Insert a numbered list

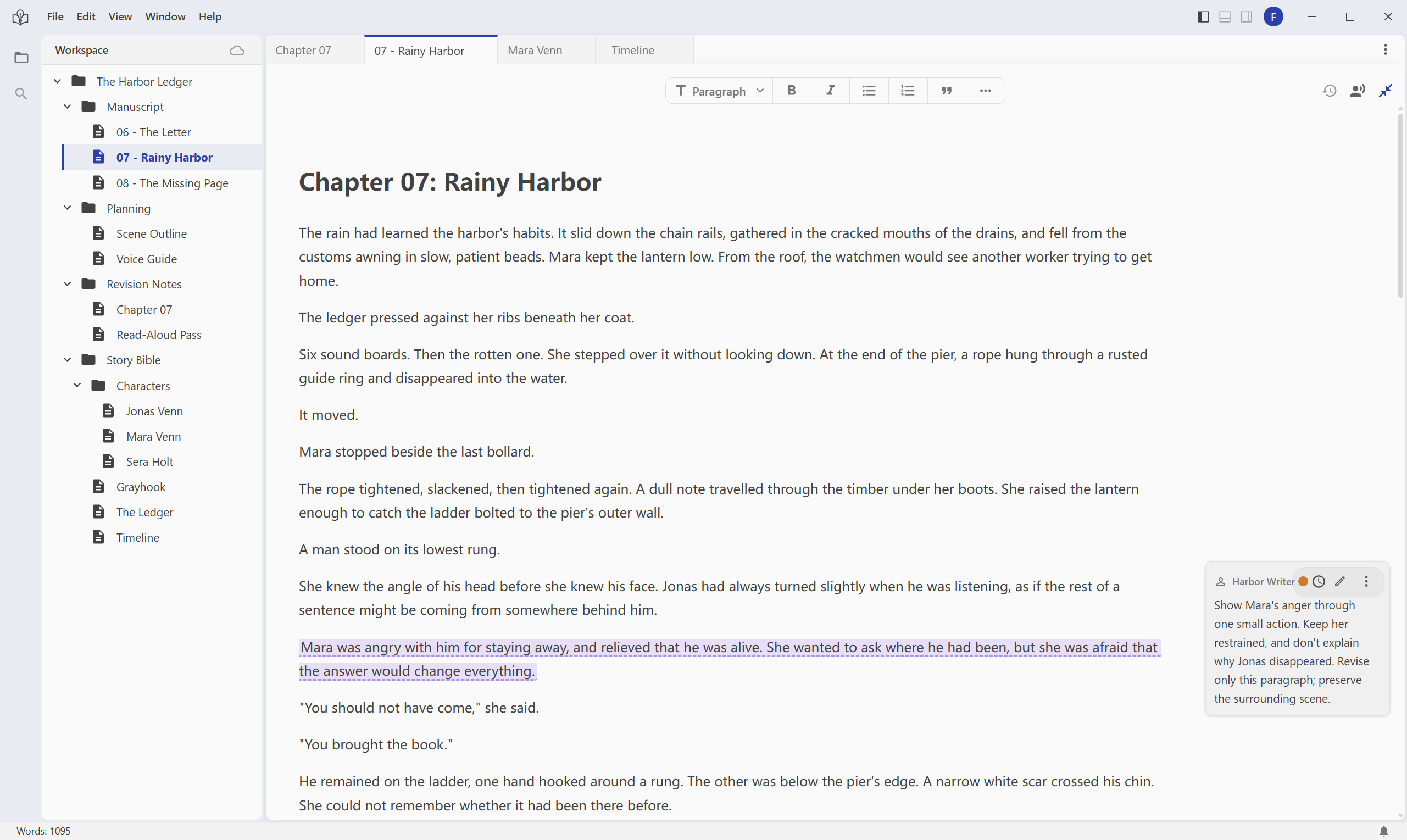pyautogui.click(x=908, y=91)
